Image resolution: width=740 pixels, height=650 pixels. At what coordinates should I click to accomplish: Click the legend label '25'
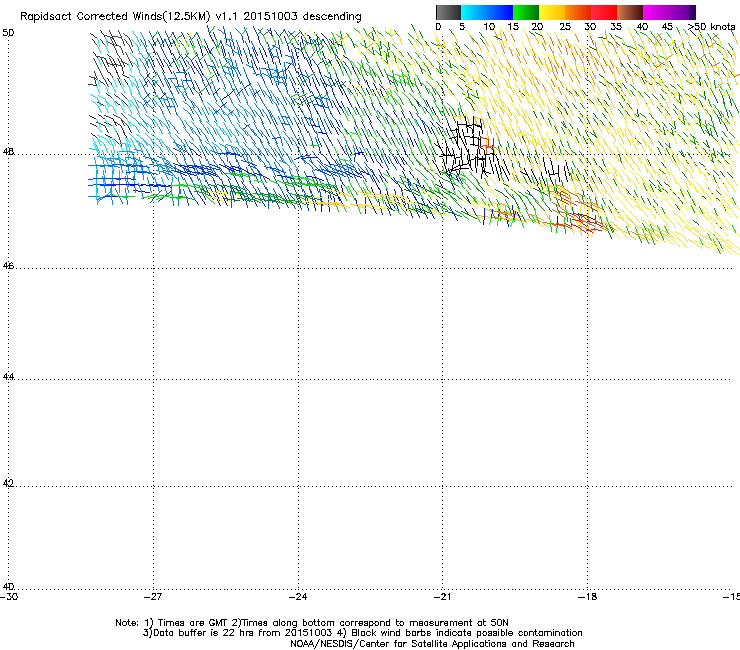(x=565, y=26)
